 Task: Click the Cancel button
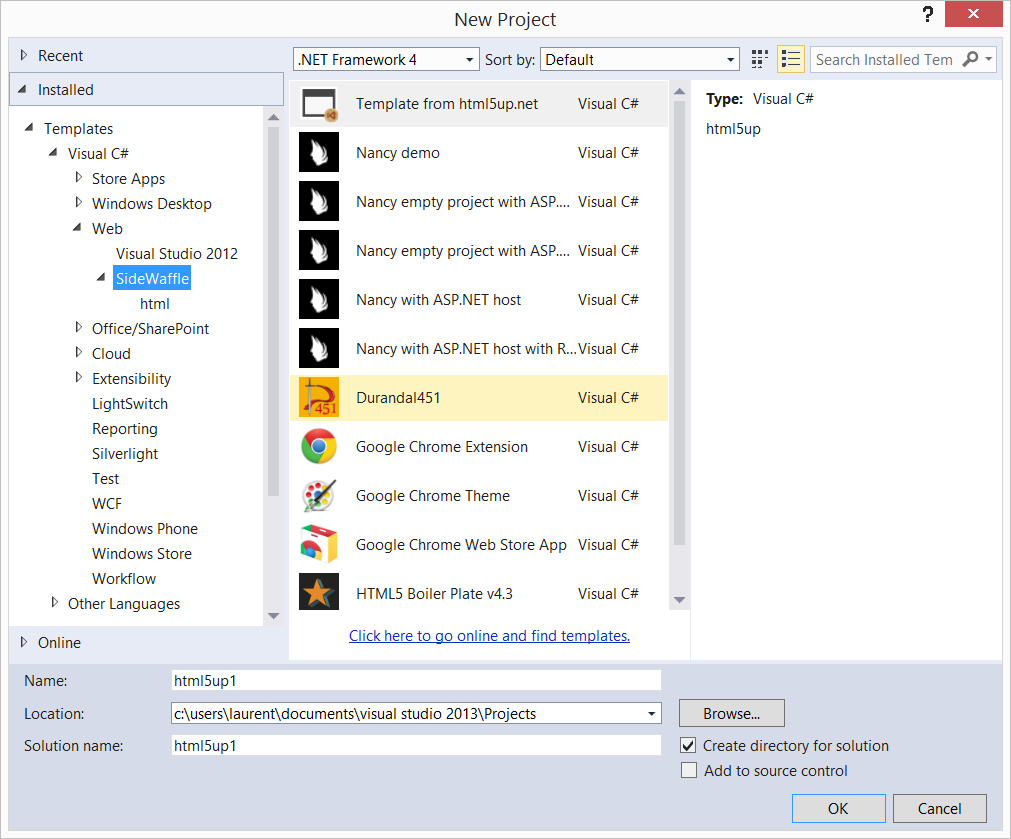[939, 809]
